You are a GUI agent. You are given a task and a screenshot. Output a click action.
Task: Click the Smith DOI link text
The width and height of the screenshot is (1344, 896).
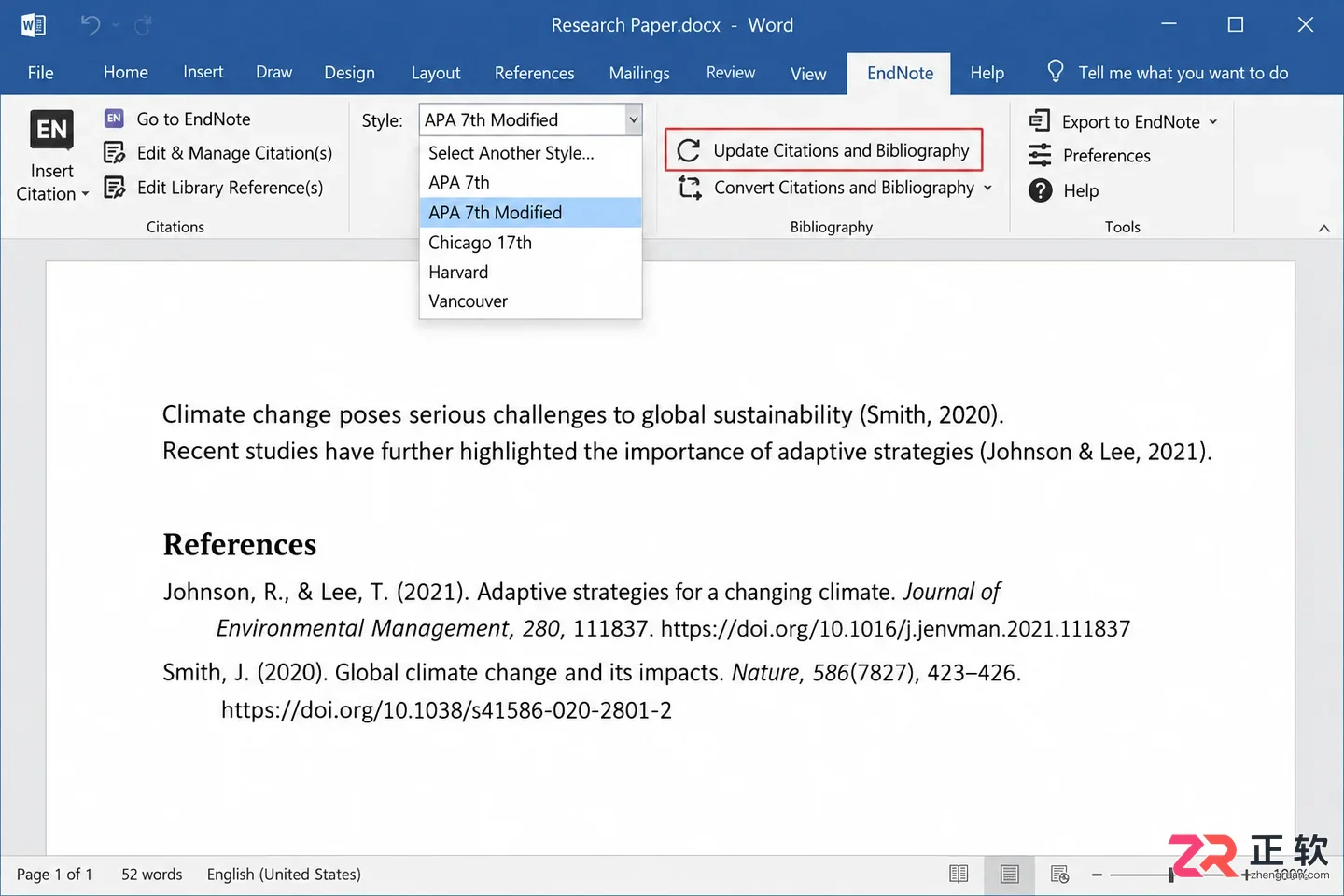click(446, 710)
